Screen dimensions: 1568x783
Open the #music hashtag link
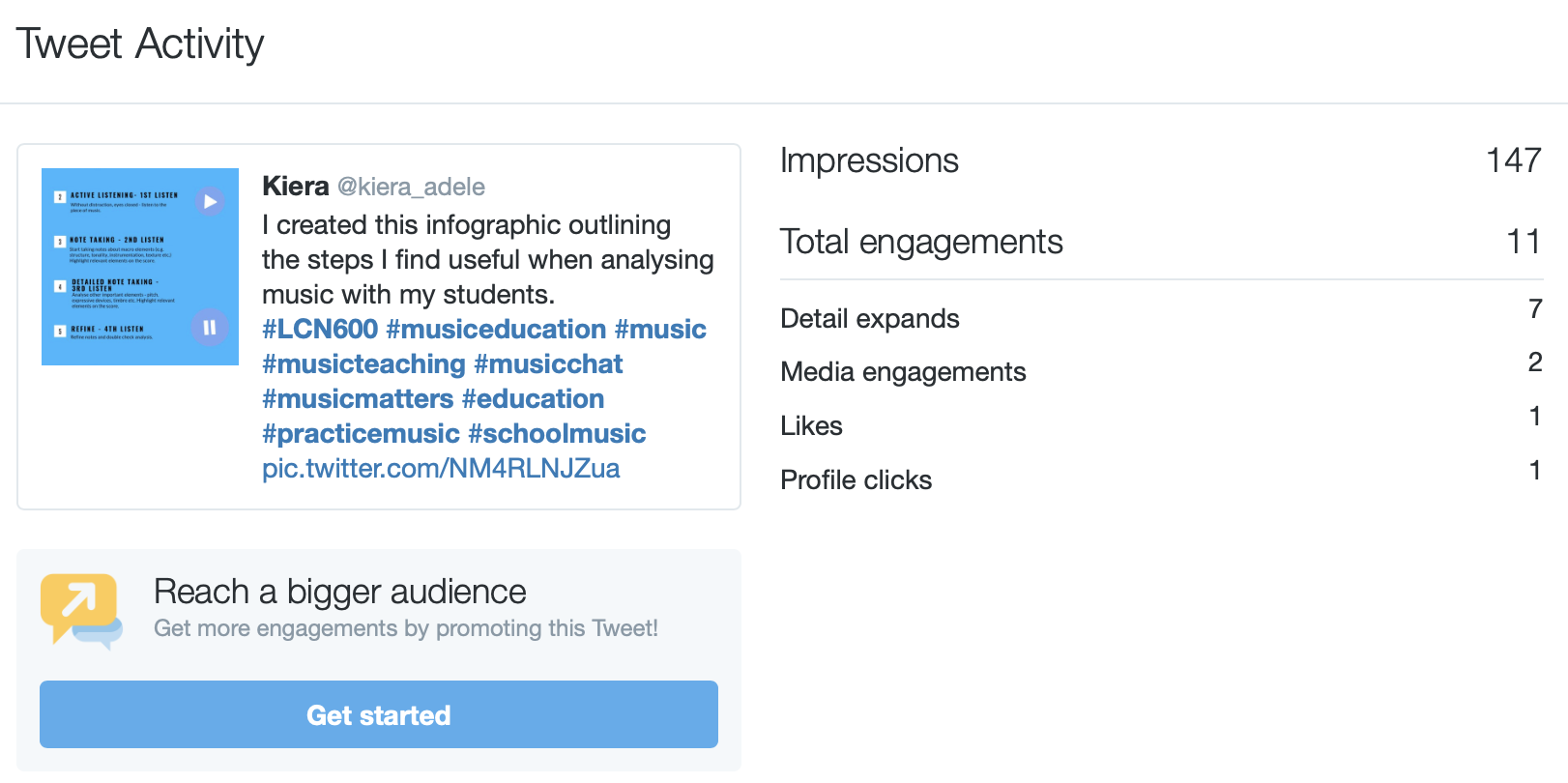coord(660,330)
